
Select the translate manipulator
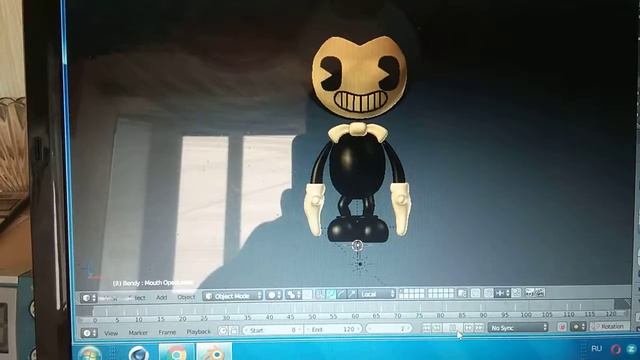click(331, 294)
